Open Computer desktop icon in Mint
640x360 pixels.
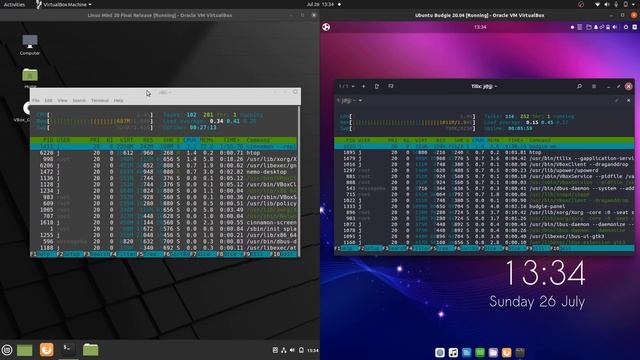click(x=30, y=44)
